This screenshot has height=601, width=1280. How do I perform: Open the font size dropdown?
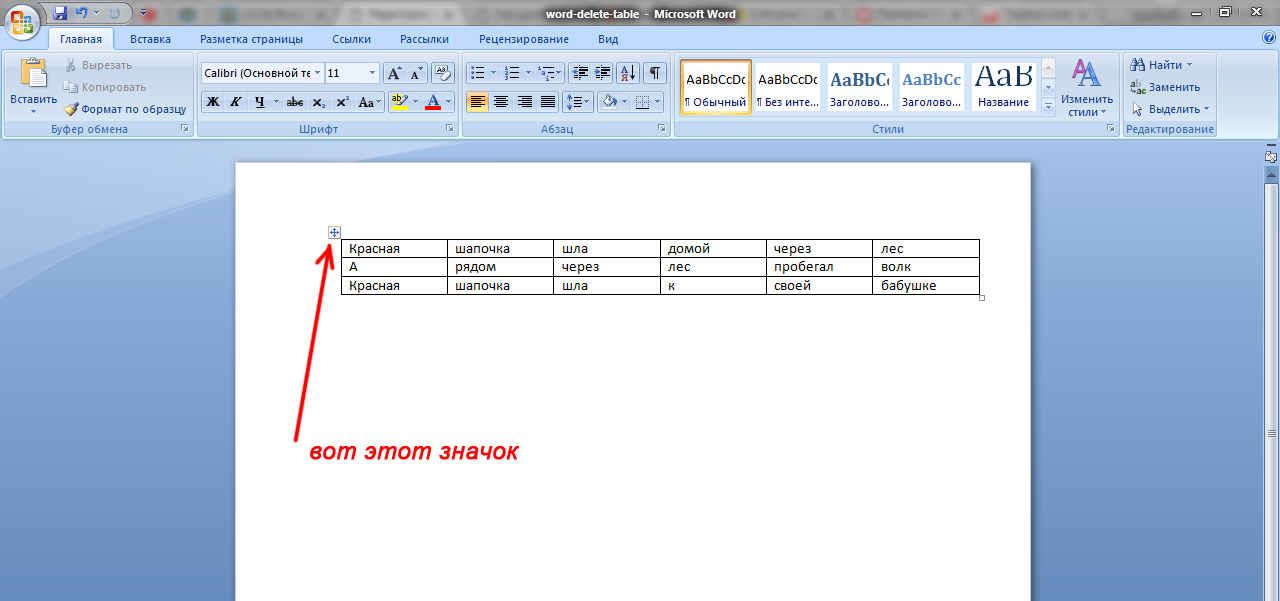pyautogui.click(x=373, y=73)
